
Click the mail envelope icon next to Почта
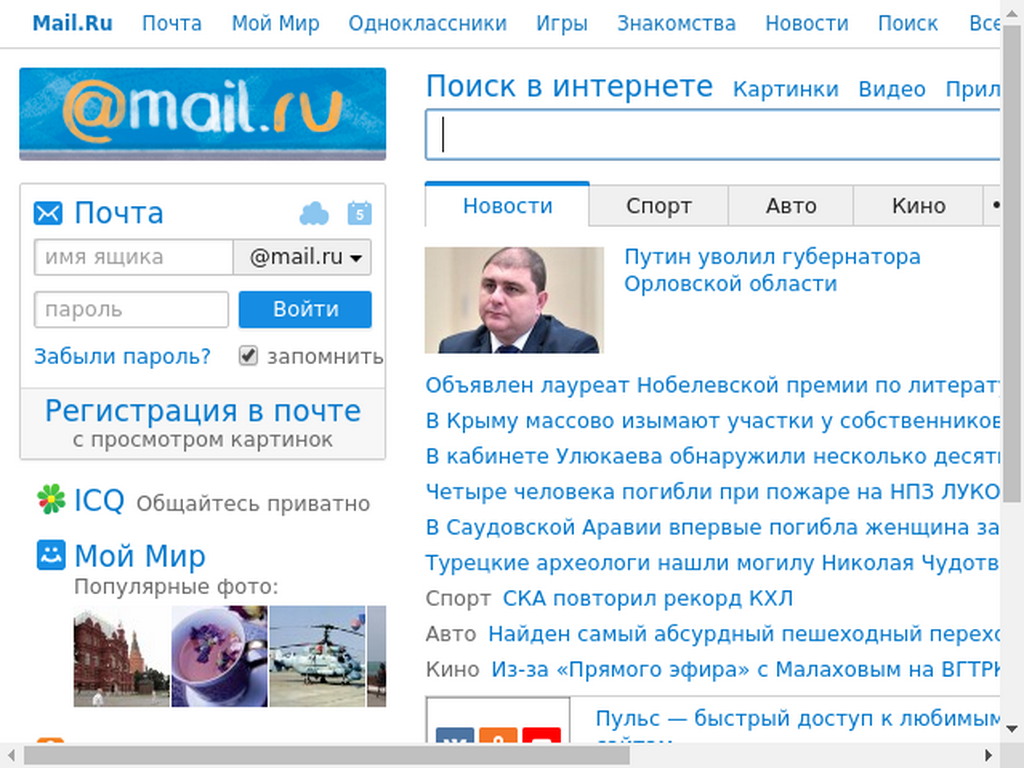coord(48,214)
